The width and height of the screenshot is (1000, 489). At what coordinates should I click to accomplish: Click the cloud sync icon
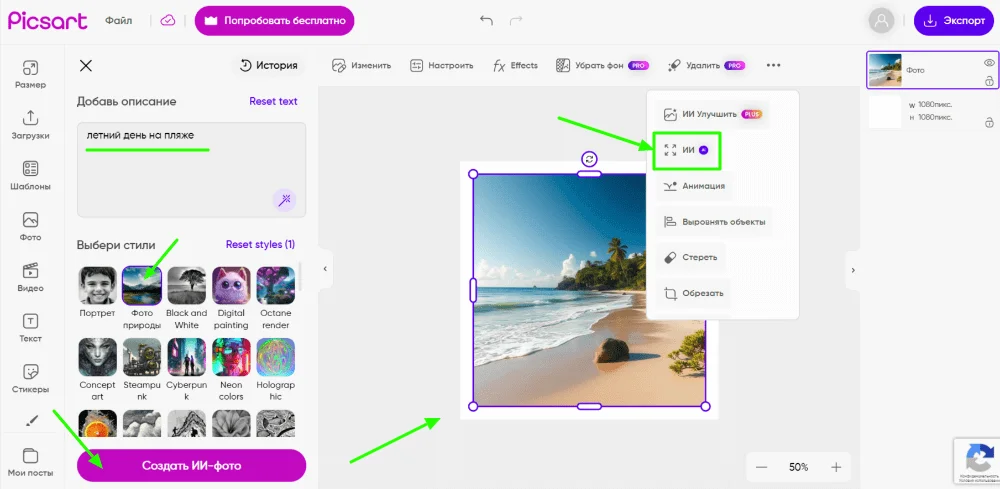[168, 20]
